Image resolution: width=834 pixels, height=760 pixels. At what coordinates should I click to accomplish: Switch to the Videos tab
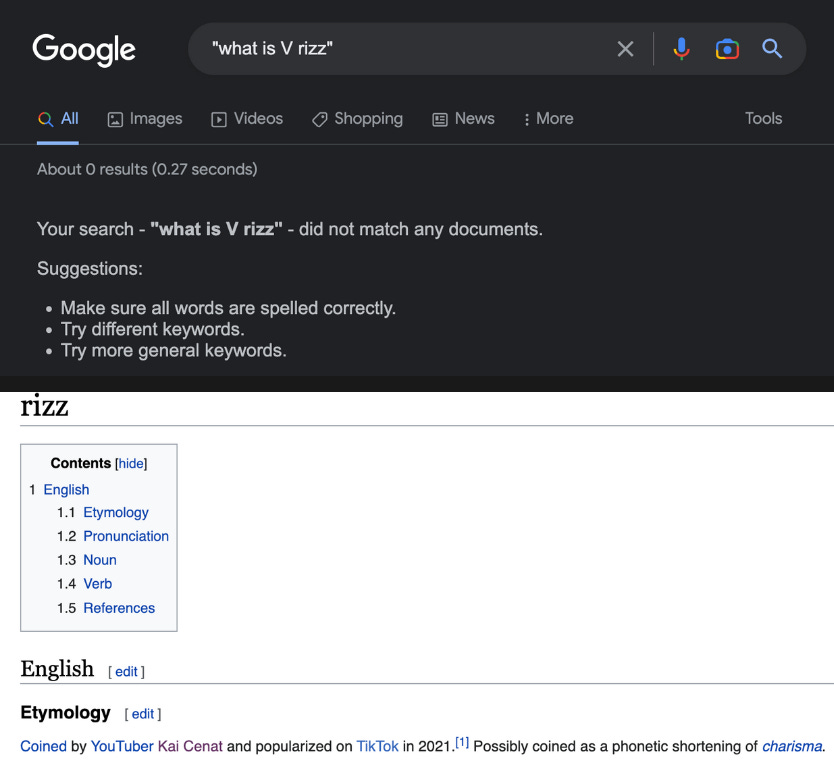coord(247,119)
